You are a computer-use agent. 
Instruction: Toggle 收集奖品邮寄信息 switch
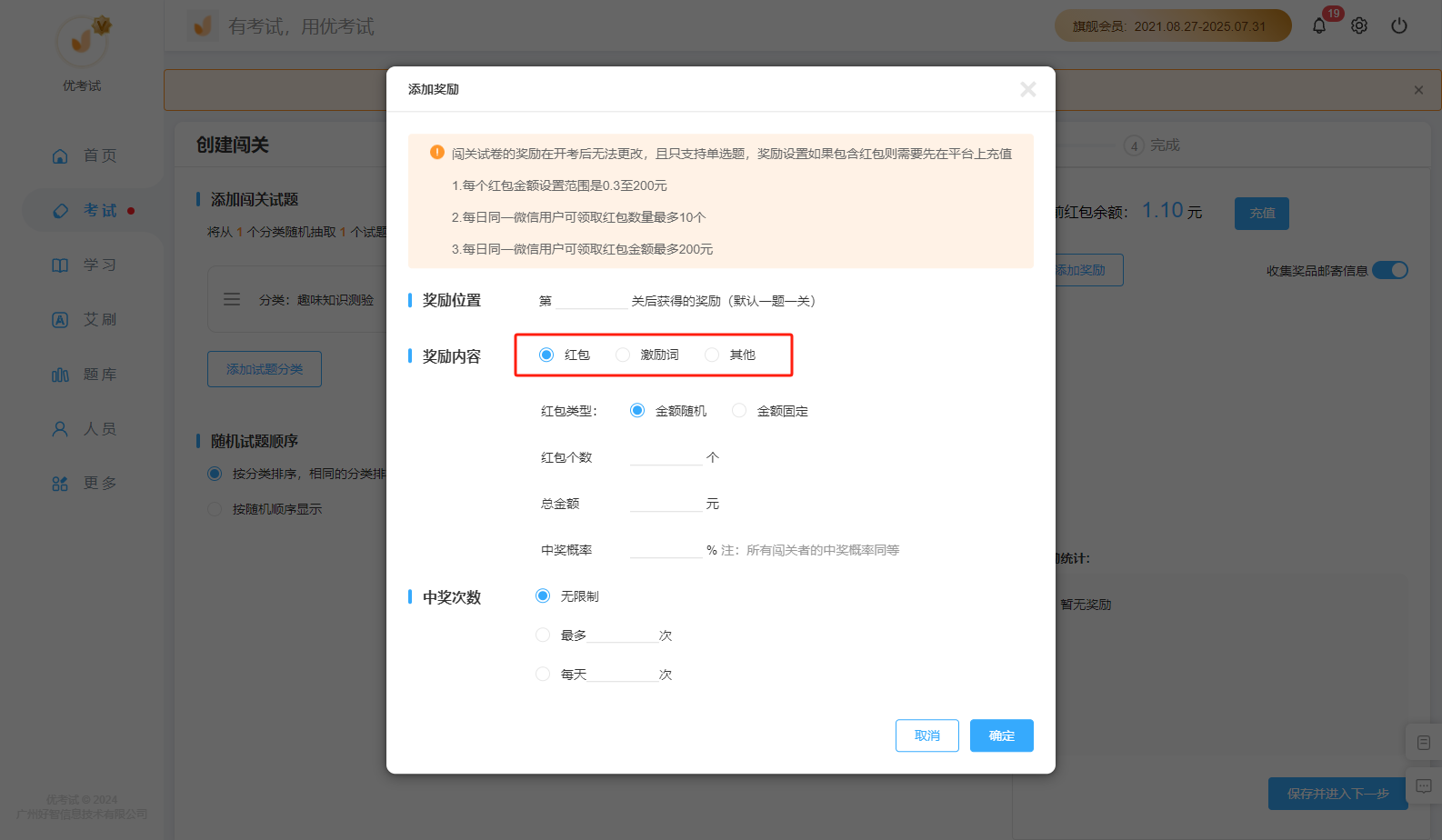point(1390,270)
